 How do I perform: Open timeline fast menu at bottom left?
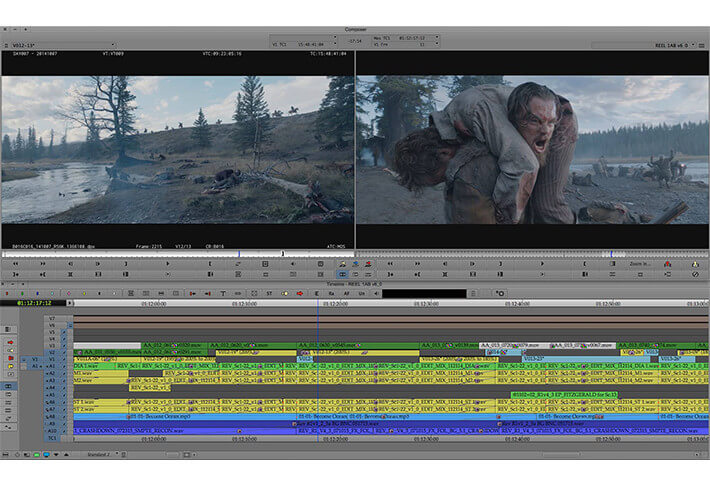[x=5, y=454]
